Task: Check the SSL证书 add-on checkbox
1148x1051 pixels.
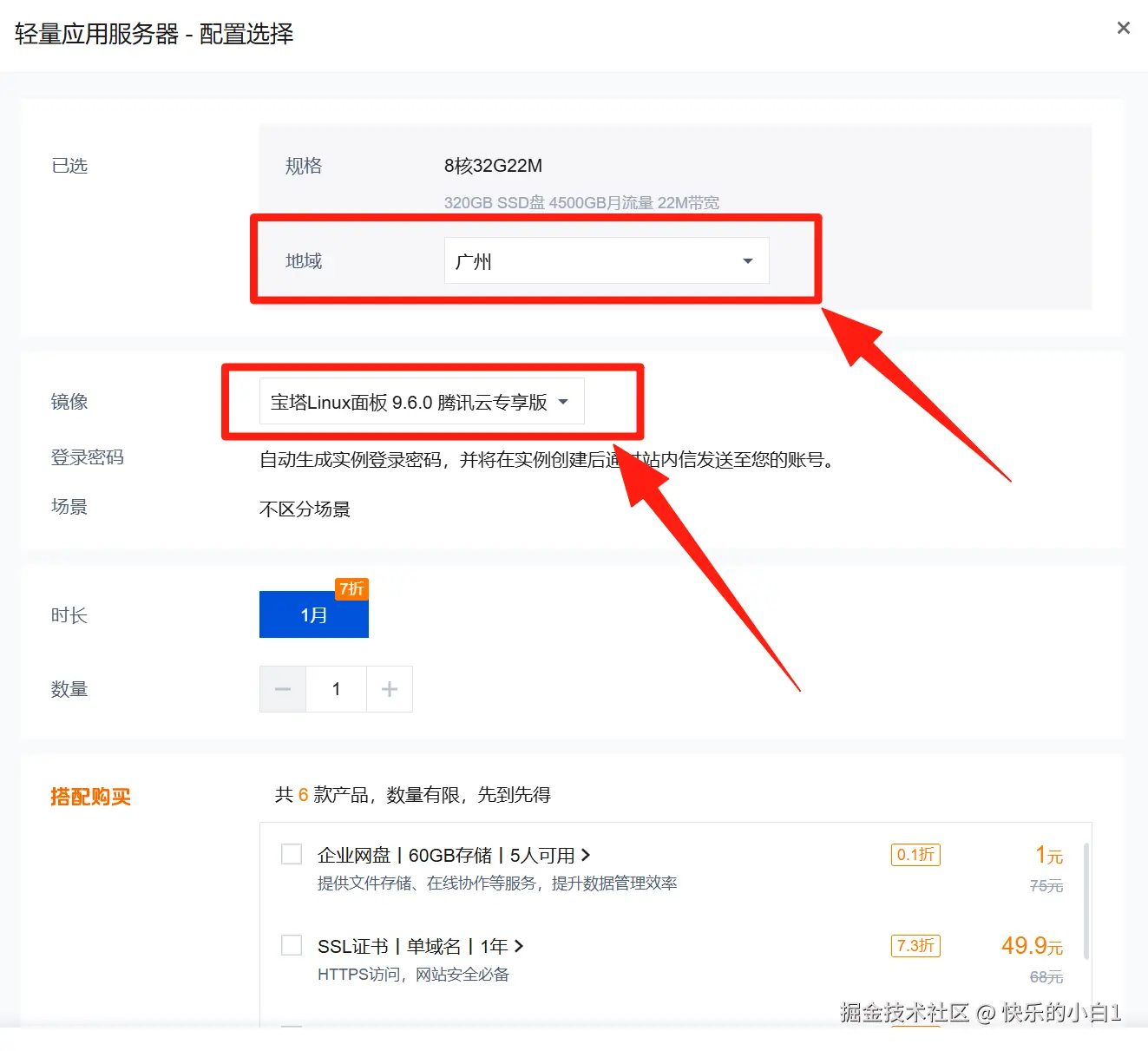Action: click(292, 945)
